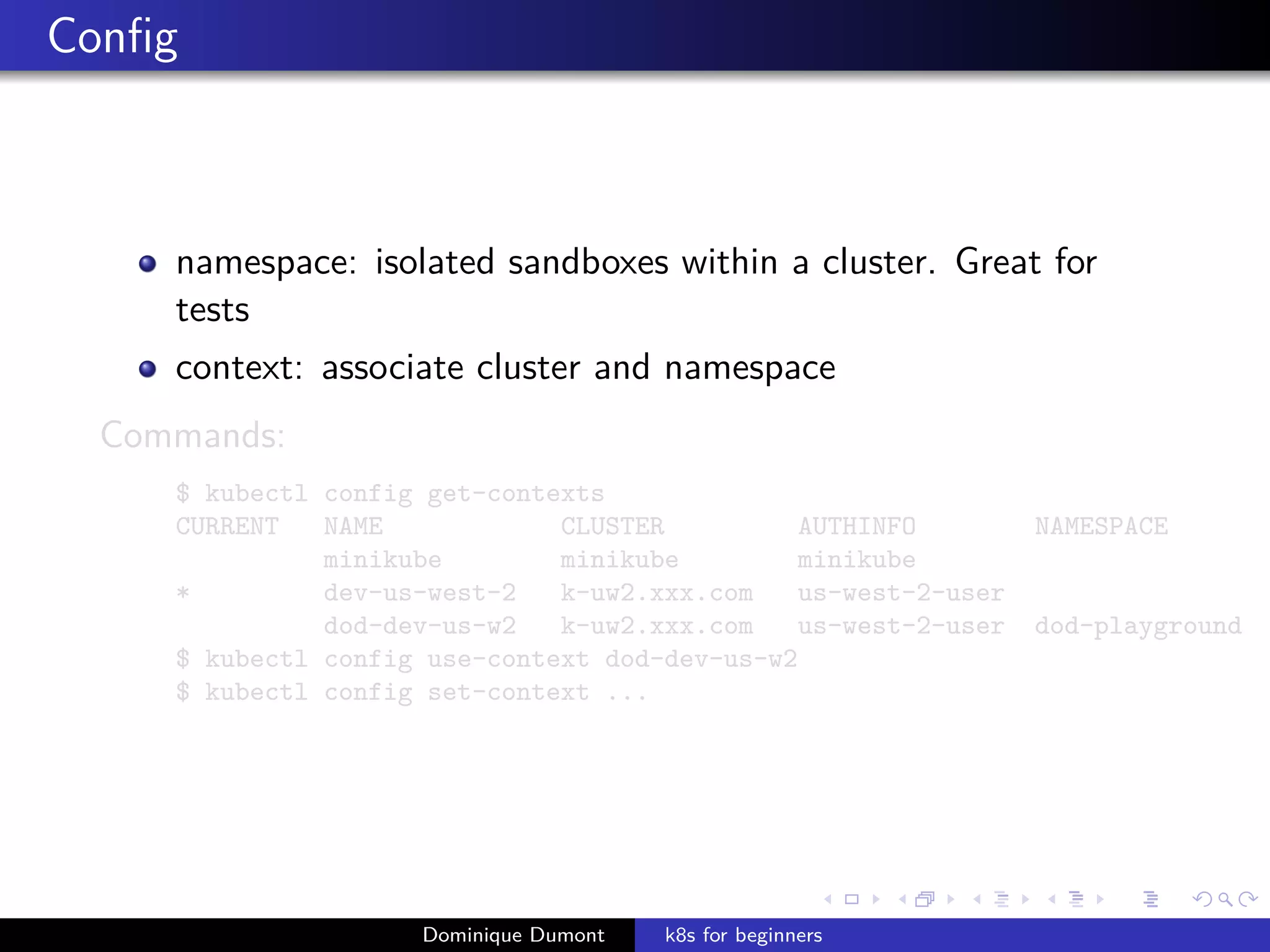Click the magnifier search icon
The image size is (1270, 952).
(x=1225, y=899)
